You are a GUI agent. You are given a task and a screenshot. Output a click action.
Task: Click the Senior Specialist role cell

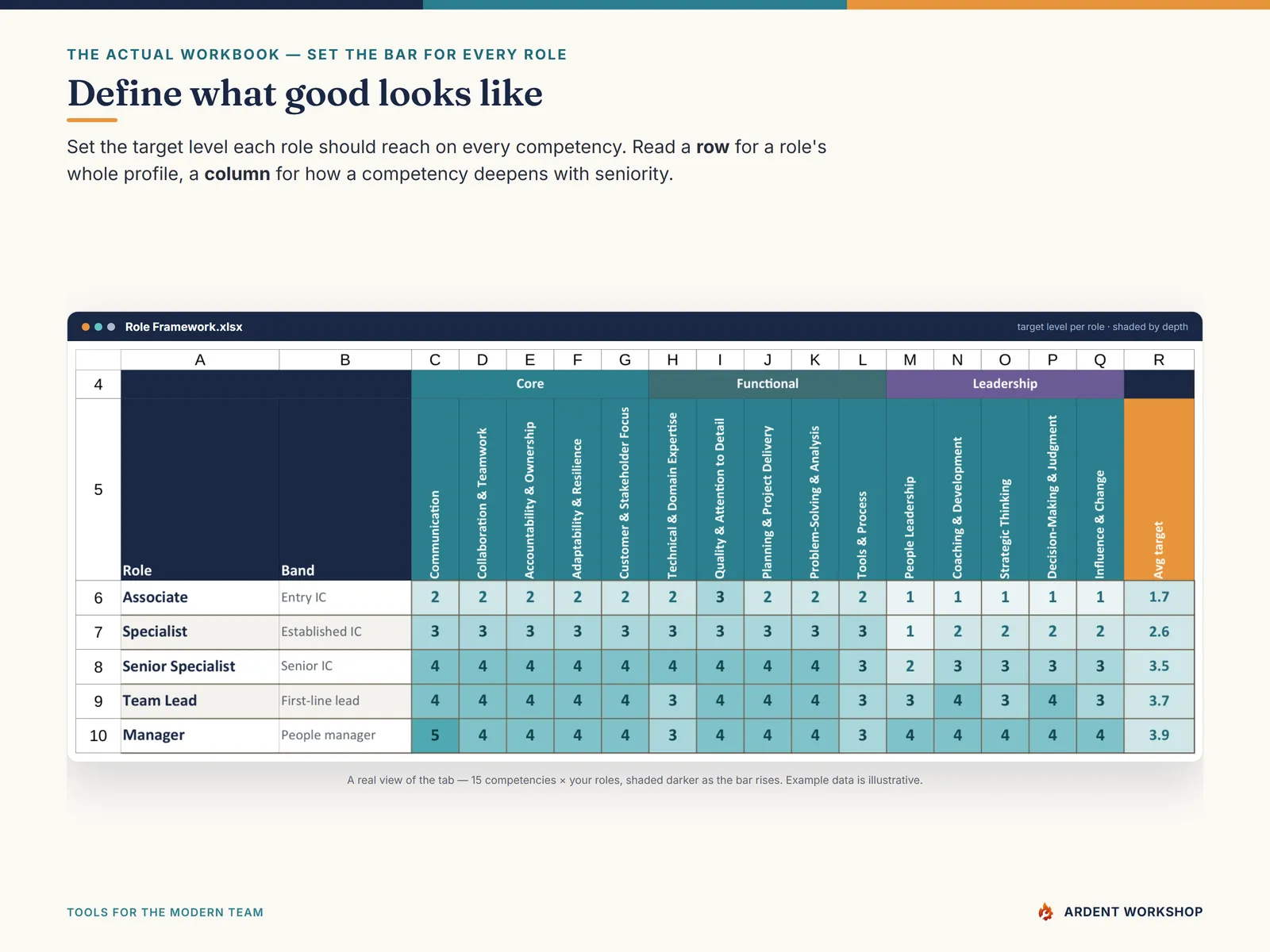pos(200,666)
